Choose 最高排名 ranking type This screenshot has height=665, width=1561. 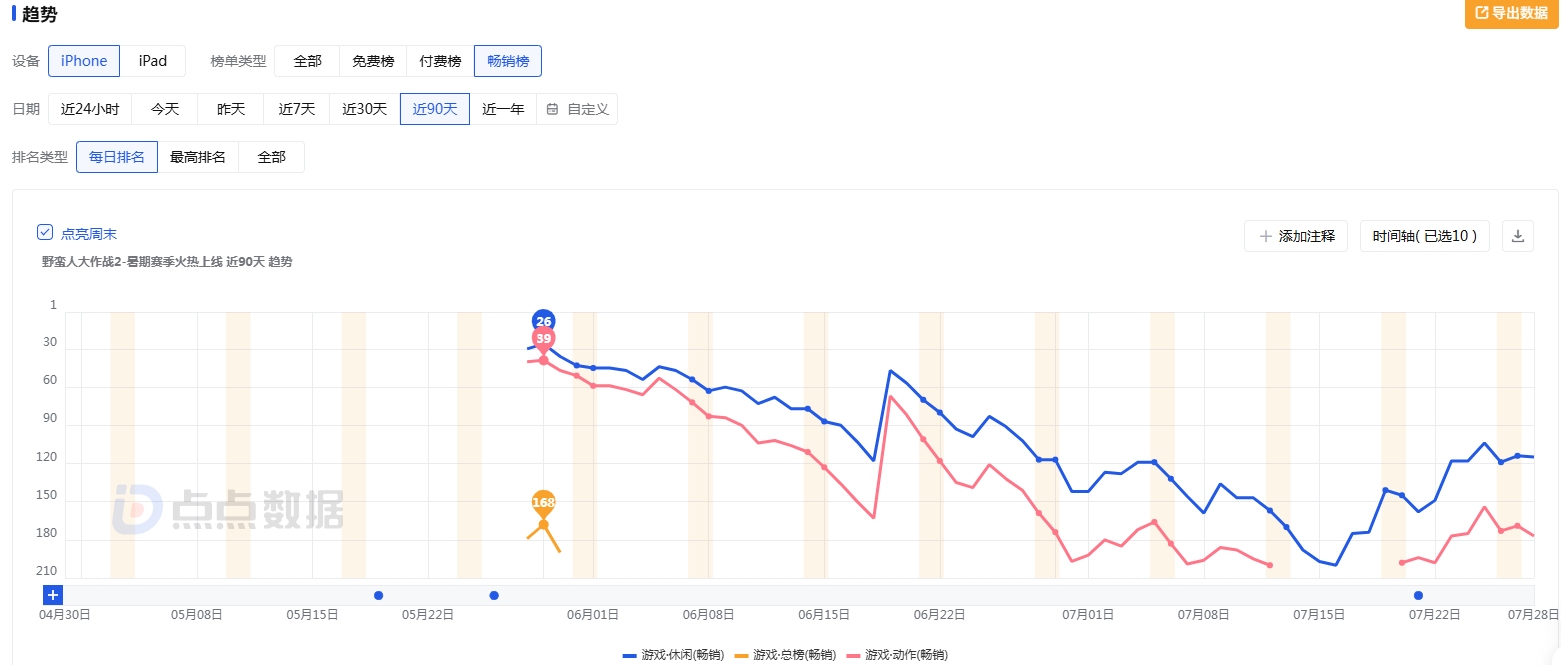pyautogui.click(x=198, y=157)
